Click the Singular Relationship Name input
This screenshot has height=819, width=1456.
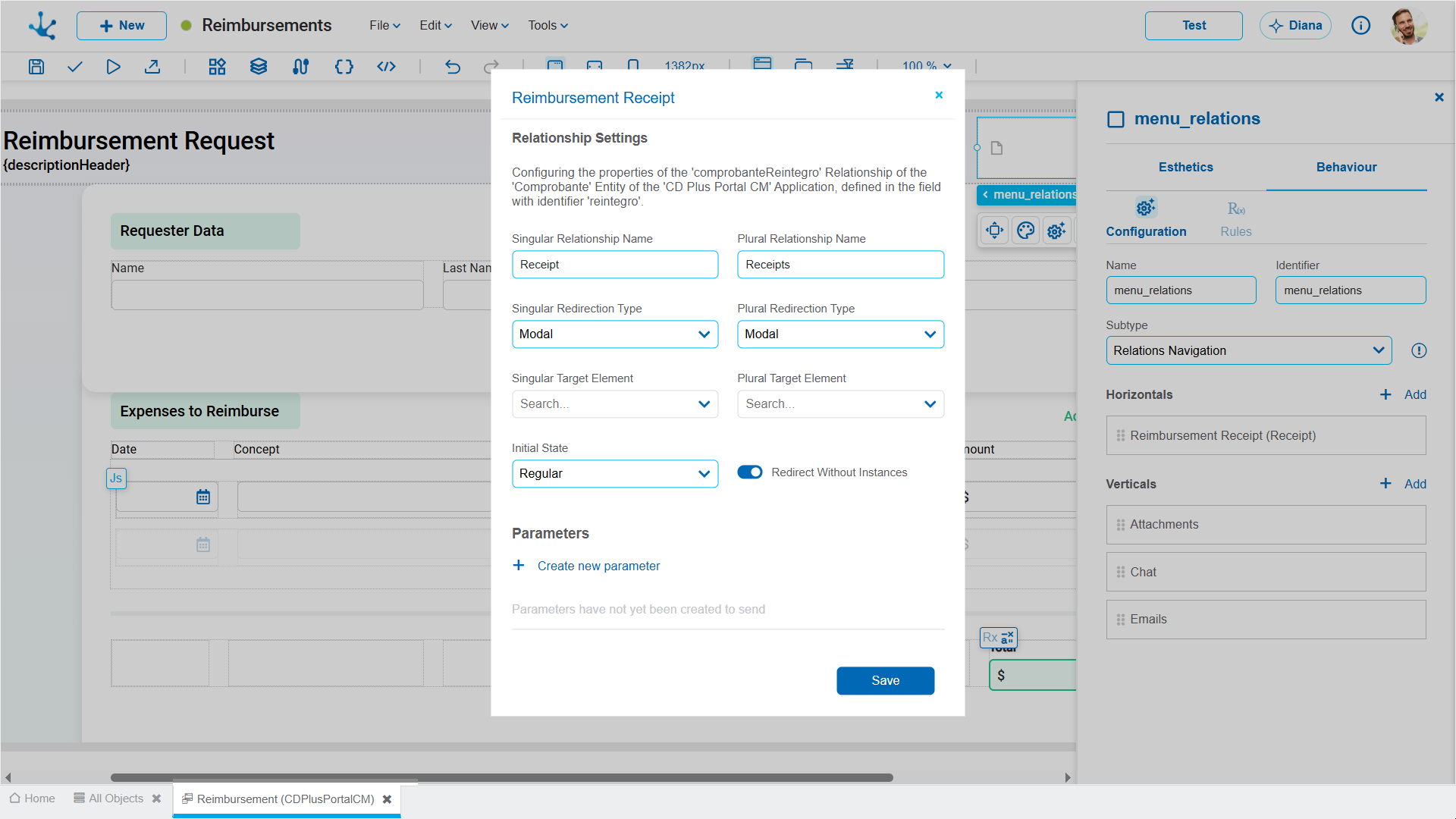pyautogui.click(x=615, y=265)
